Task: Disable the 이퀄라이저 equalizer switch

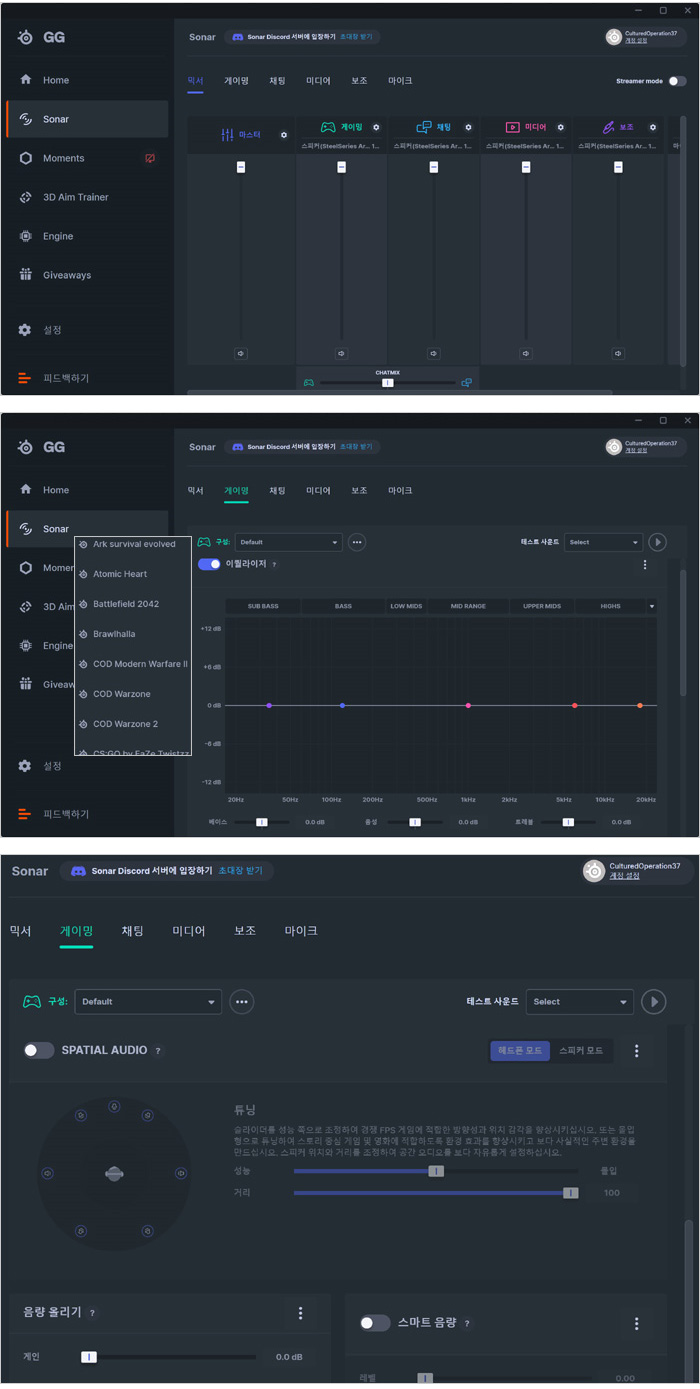Action: [209, 564]
